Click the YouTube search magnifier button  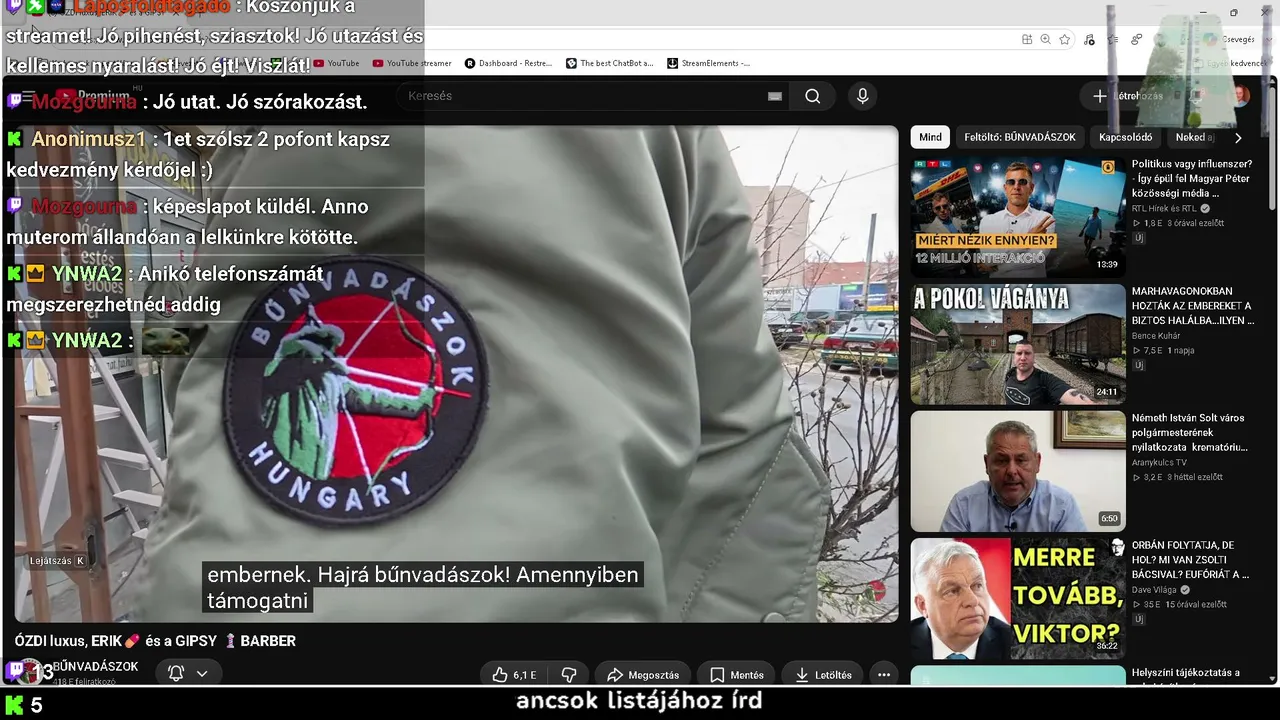click(812, 96)
